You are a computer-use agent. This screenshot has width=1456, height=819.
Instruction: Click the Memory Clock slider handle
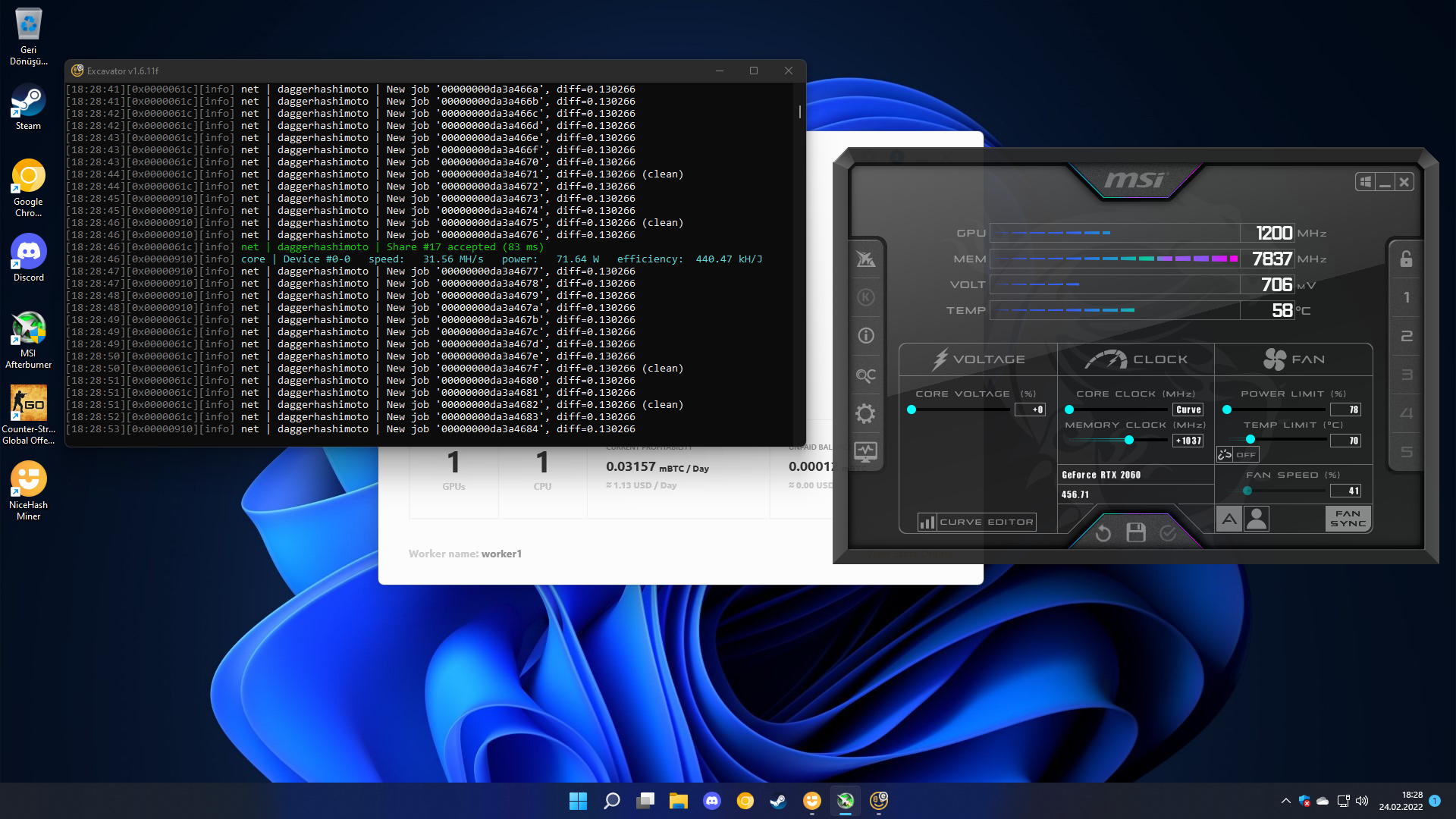(1129, 440)
